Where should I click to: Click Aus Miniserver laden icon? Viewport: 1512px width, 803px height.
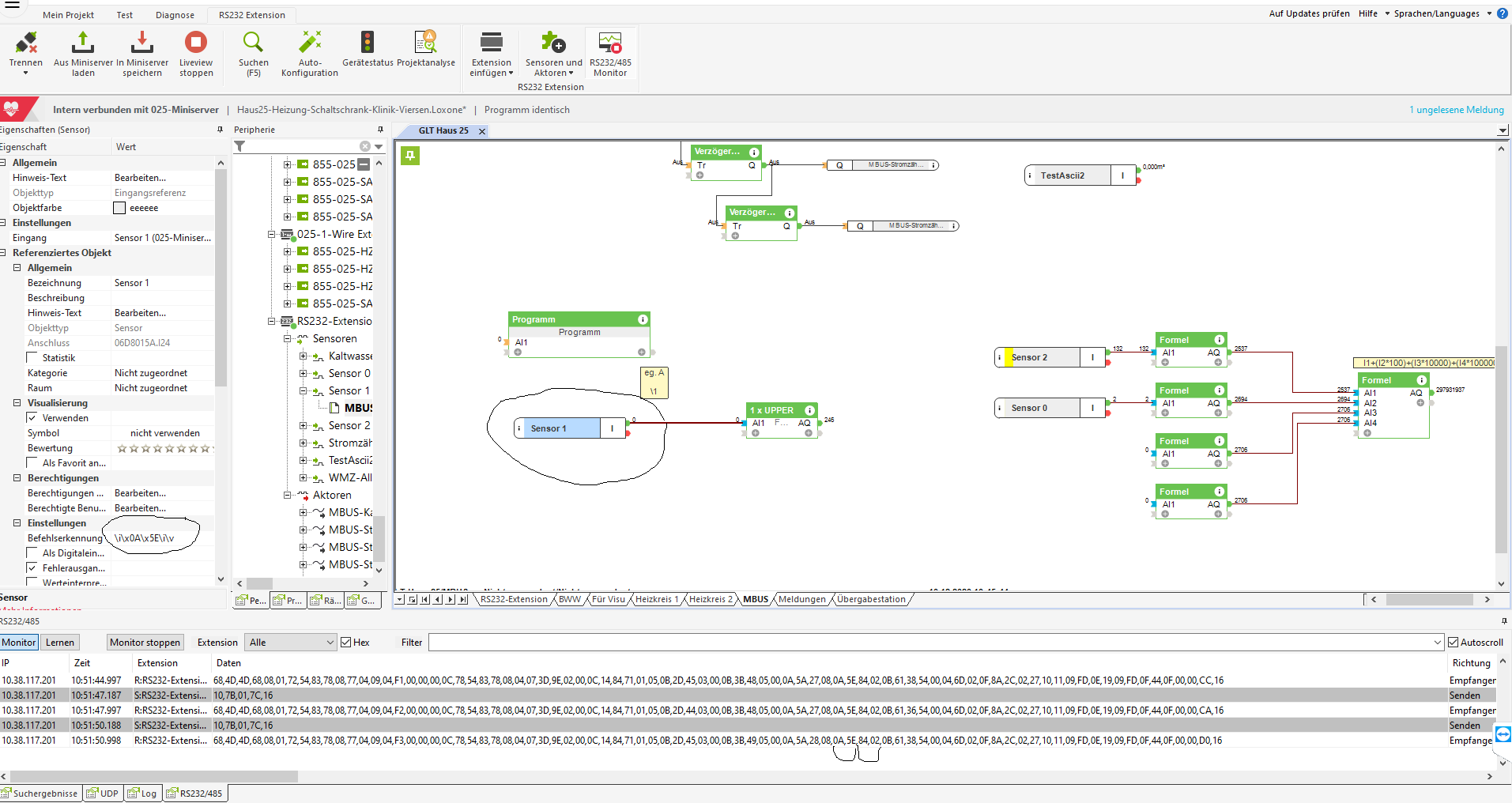pyautogui.click(x=83, y=43)
